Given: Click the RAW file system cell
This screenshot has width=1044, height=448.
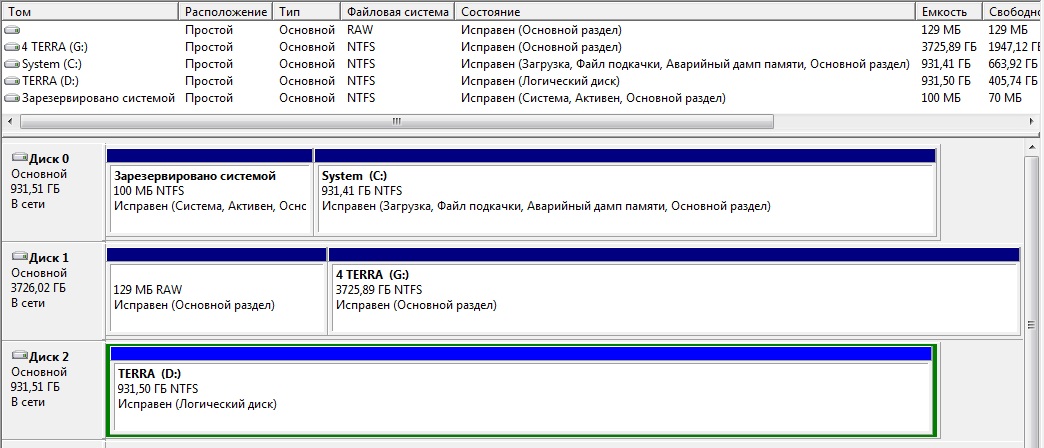Looking at the screenshot, I should (x=360, y=30).
